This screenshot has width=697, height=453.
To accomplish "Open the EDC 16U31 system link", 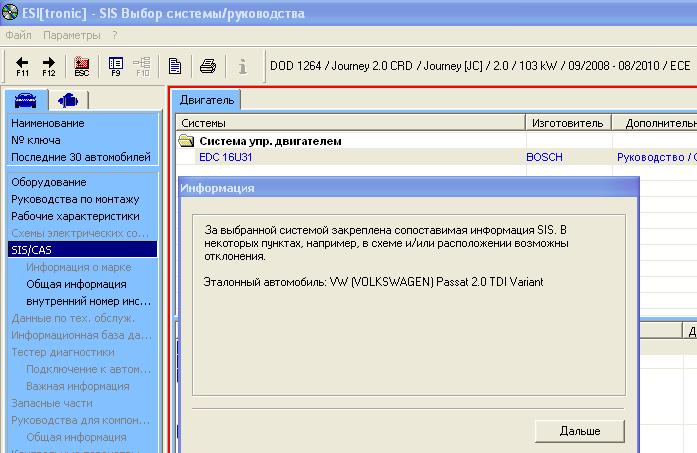I will click(x=225, y=157).
